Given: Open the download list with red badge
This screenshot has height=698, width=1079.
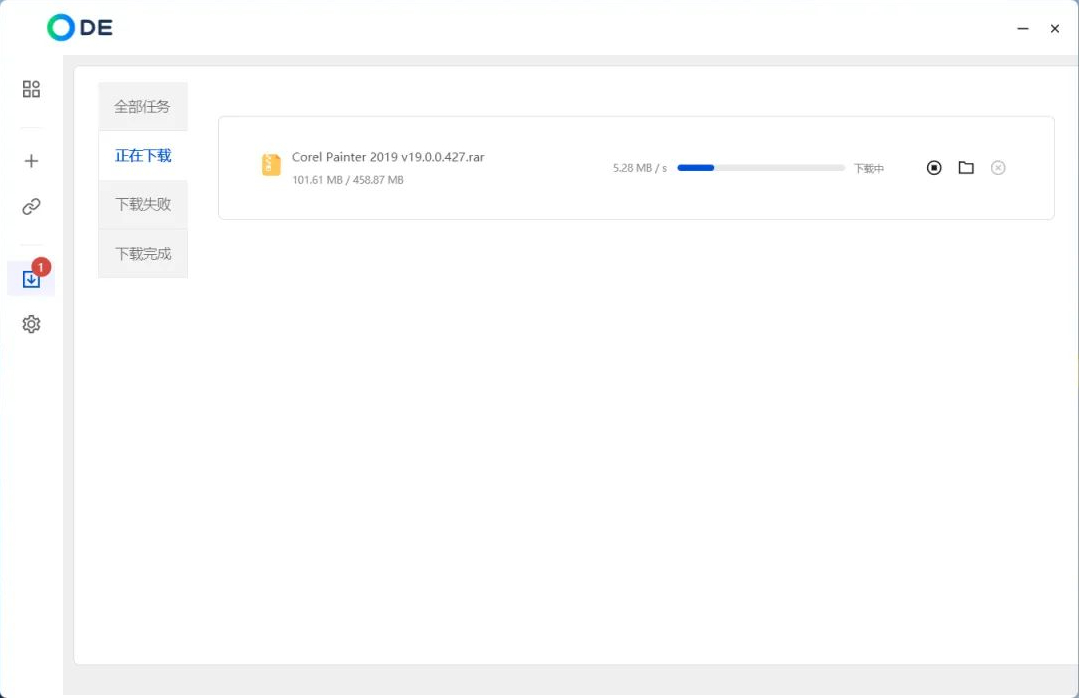Looking at the screenshot, I should click(31, 280).
